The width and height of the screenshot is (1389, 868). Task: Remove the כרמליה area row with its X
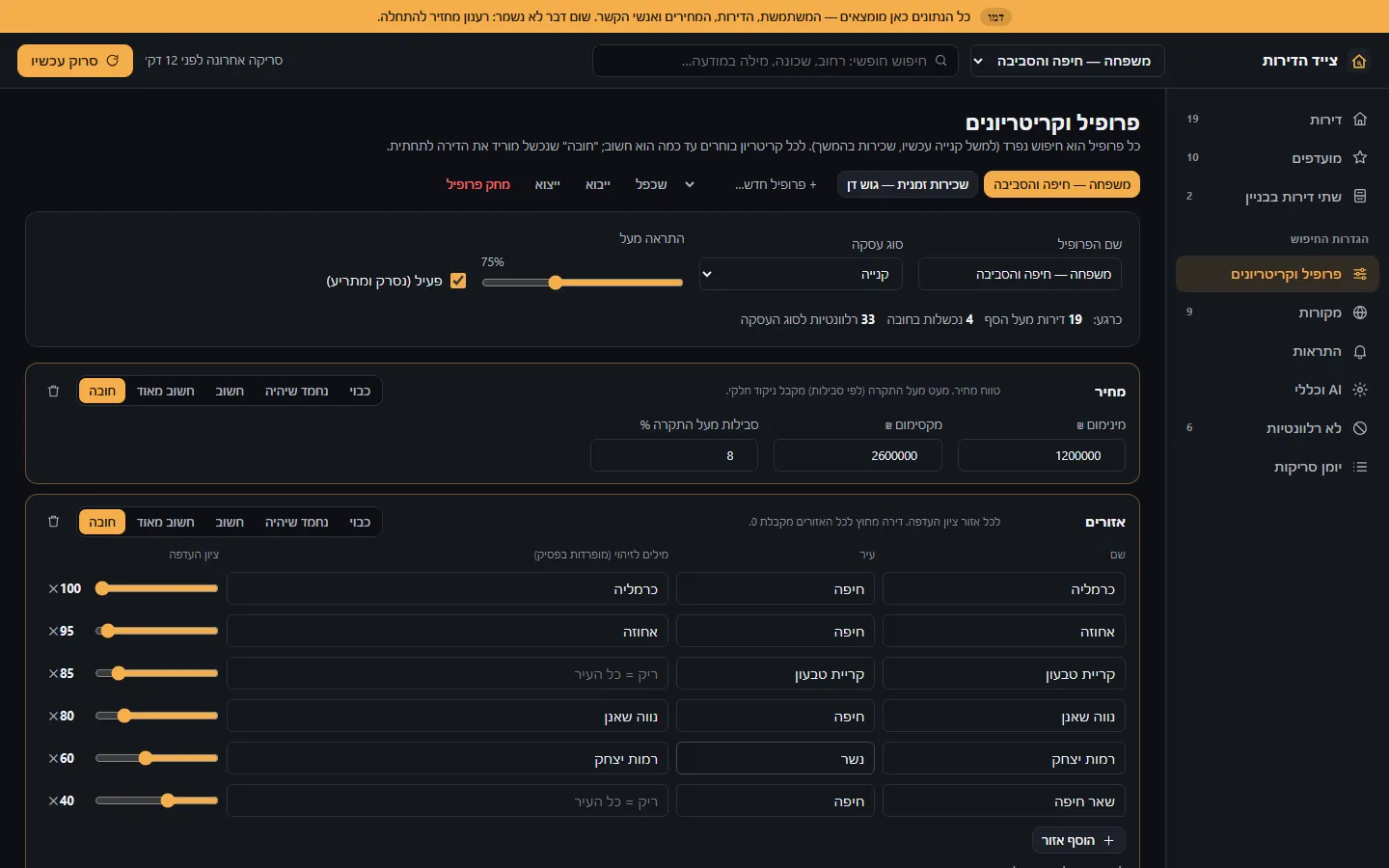(54, 588)
